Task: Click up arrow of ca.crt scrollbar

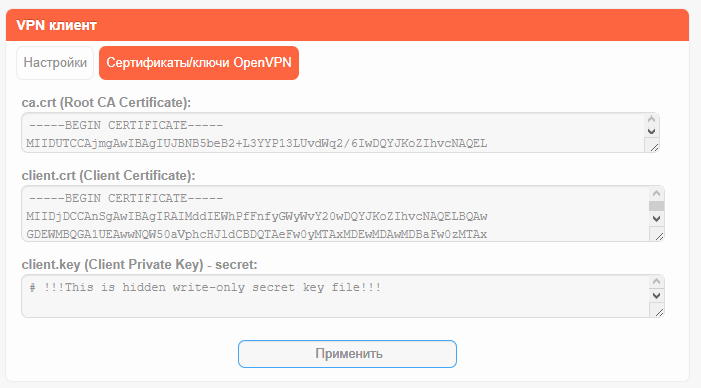Action: pyautogui.click(x=651, y=119)
